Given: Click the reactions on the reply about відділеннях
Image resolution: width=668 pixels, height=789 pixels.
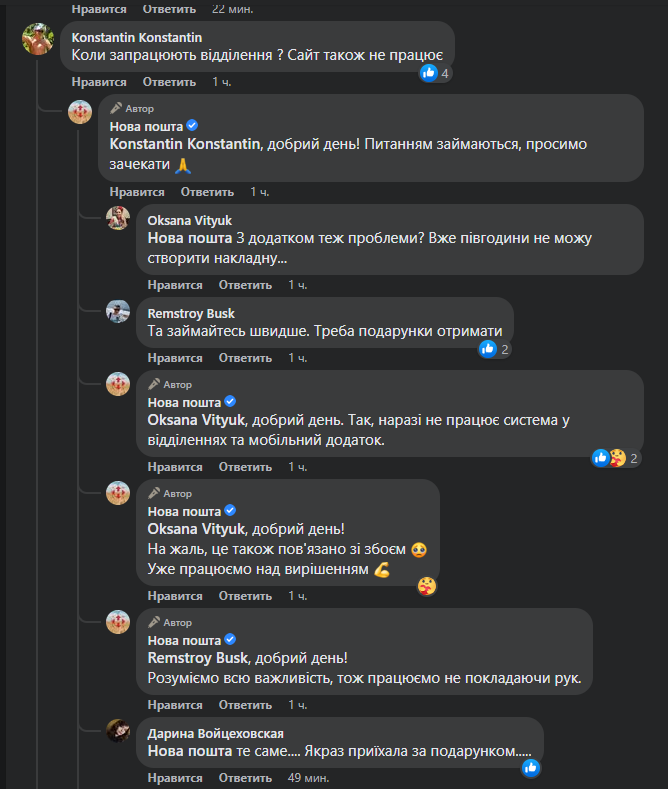Looking at the screenshot, I should pyautogui.click(x=609, y=458).
